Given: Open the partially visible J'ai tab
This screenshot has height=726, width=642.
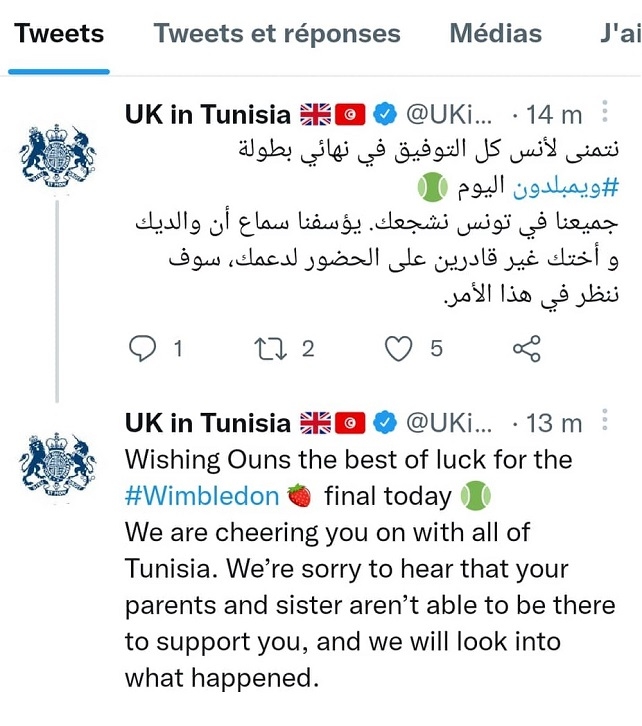Looking at the screenshot, I should tap(621, 33).
